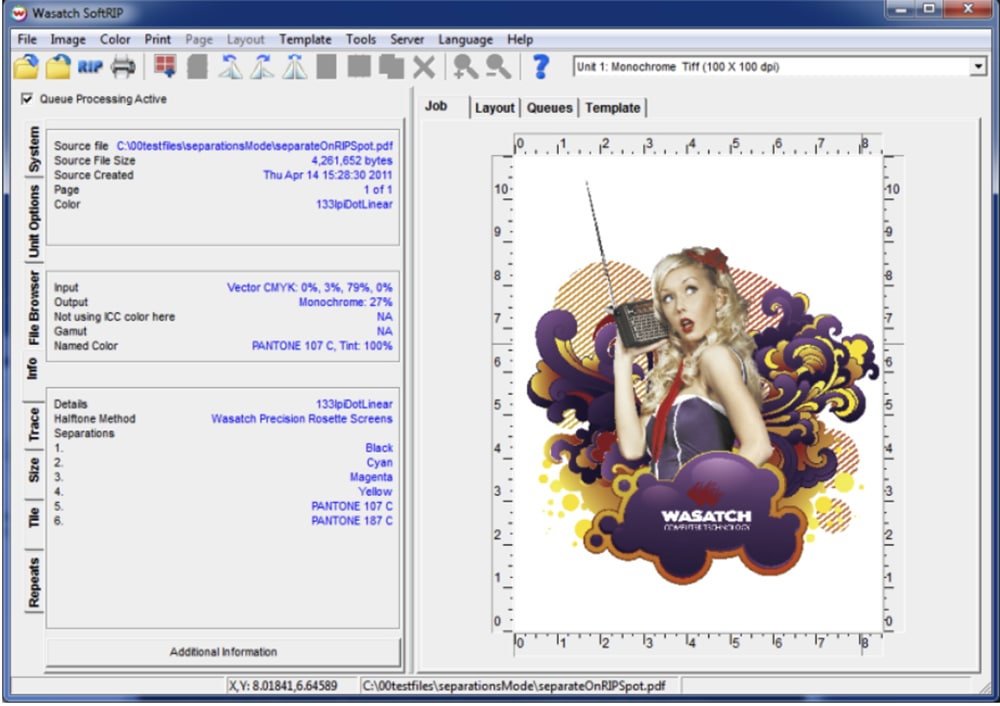Click the X delete icon in toolbar
The image size is (1000, 706).
coord(424,67)
